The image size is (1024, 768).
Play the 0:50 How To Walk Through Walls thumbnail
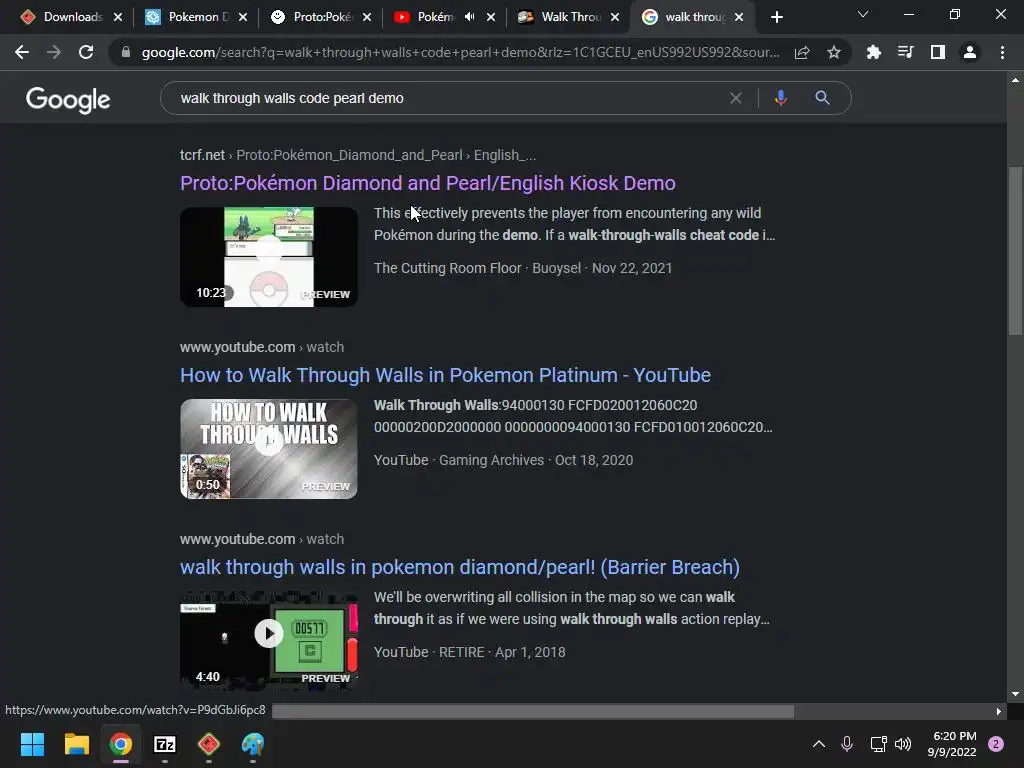pos(268,449)
